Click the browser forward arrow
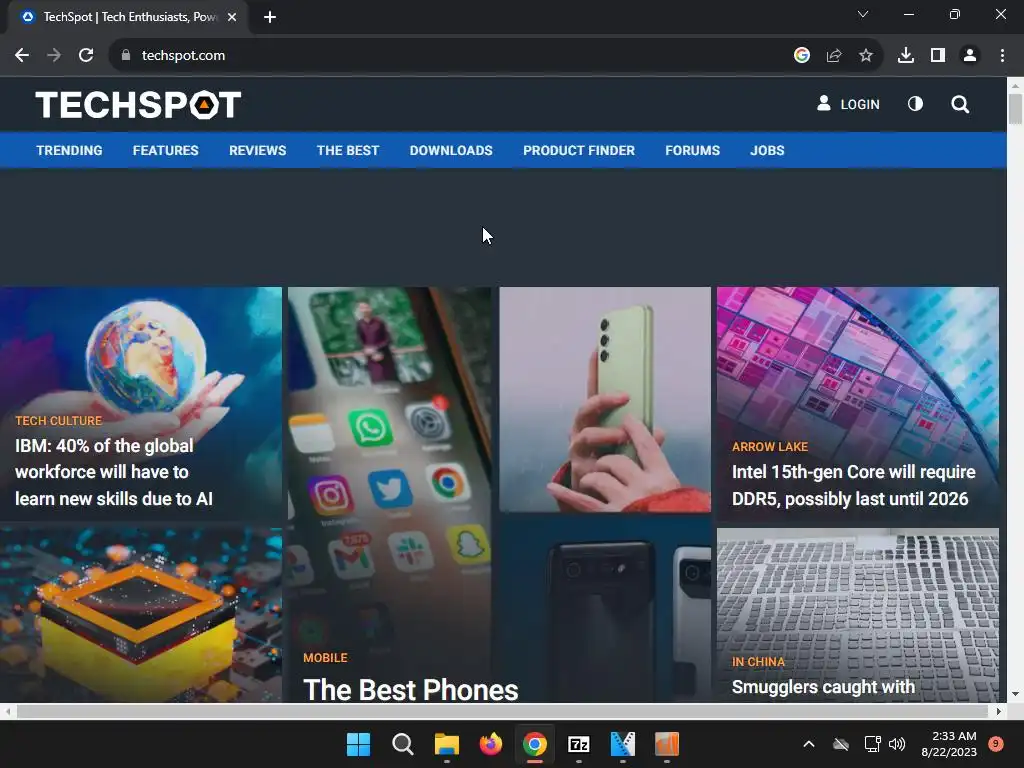Screen dimensions: 1024x768 [54, 56]
